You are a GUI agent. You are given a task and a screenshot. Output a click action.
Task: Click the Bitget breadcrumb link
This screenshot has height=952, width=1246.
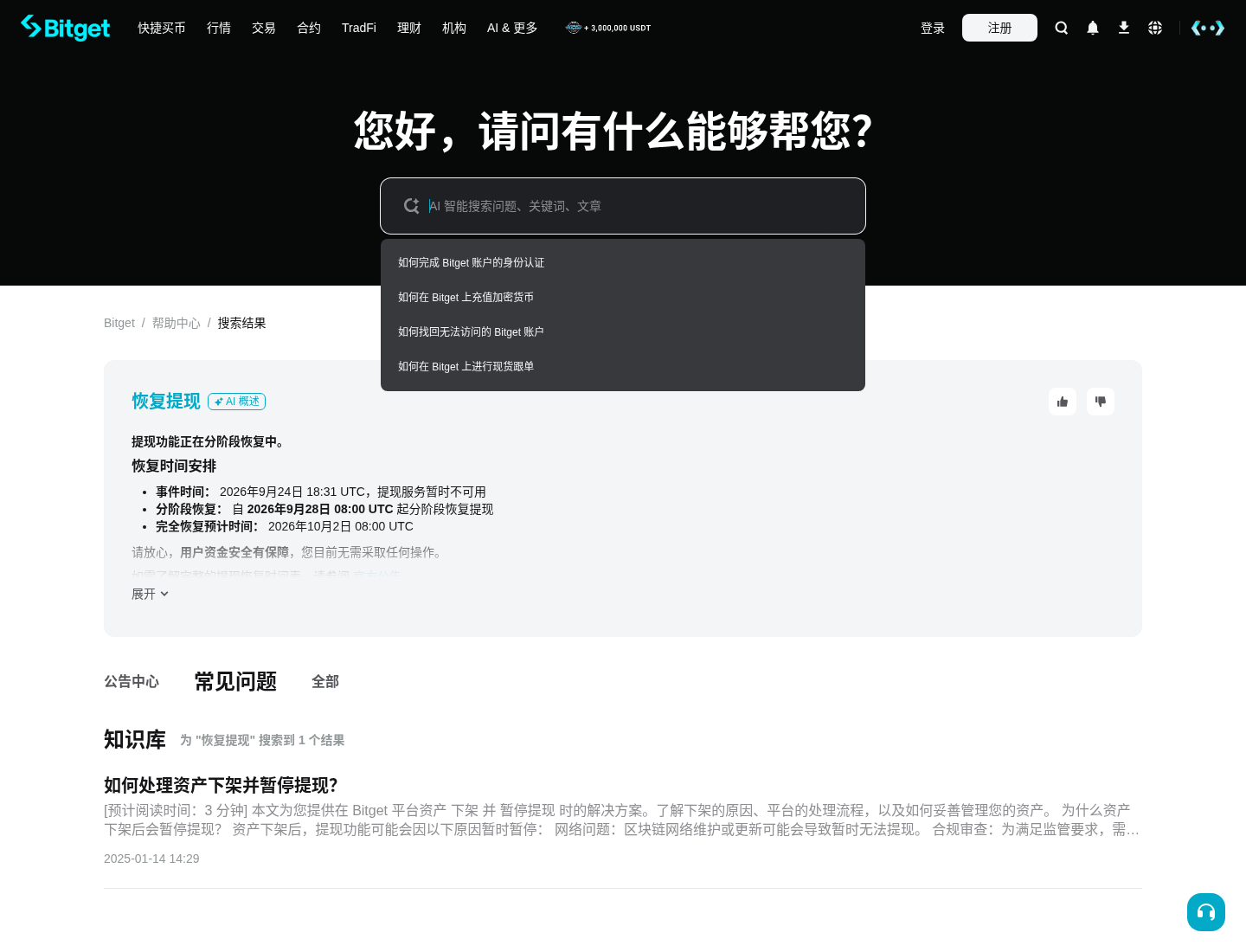point(119,323)
